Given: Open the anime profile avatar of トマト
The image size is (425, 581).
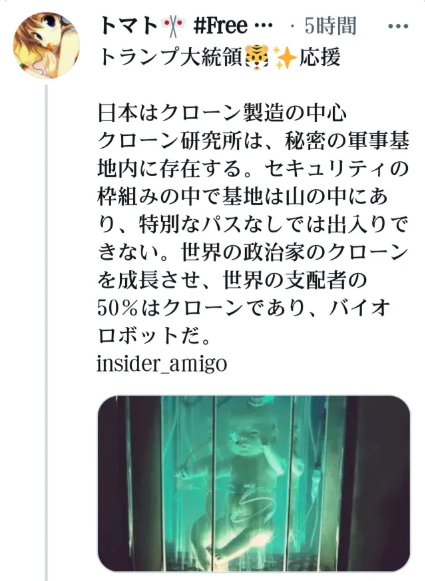Looking at the screenshot, I should pos(46,45).
